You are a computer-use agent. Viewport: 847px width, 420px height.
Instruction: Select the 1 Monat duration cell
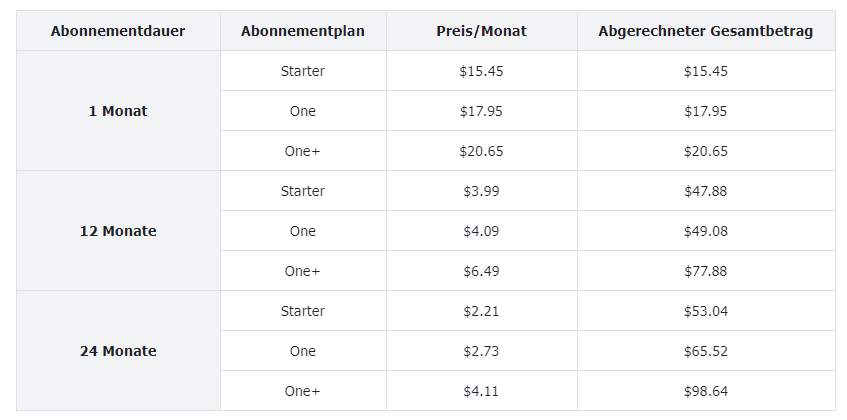118,111
